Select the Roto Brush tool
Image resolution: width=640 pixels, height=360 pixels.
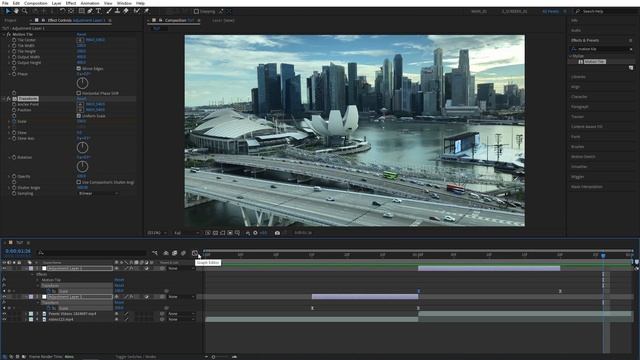[x=137, y=11]
